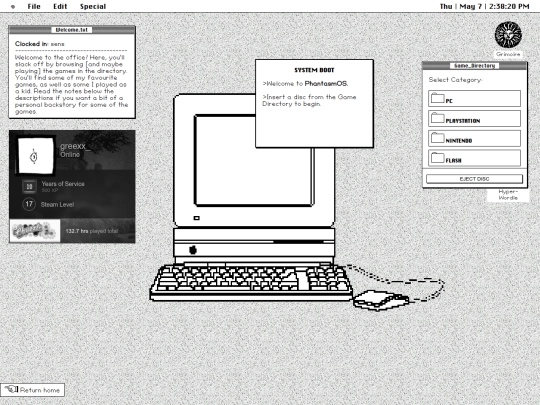This screenshot has width=540, height=405.
Task: Click the Game_Directory window title bar
Action: click(x=475, y=66)
